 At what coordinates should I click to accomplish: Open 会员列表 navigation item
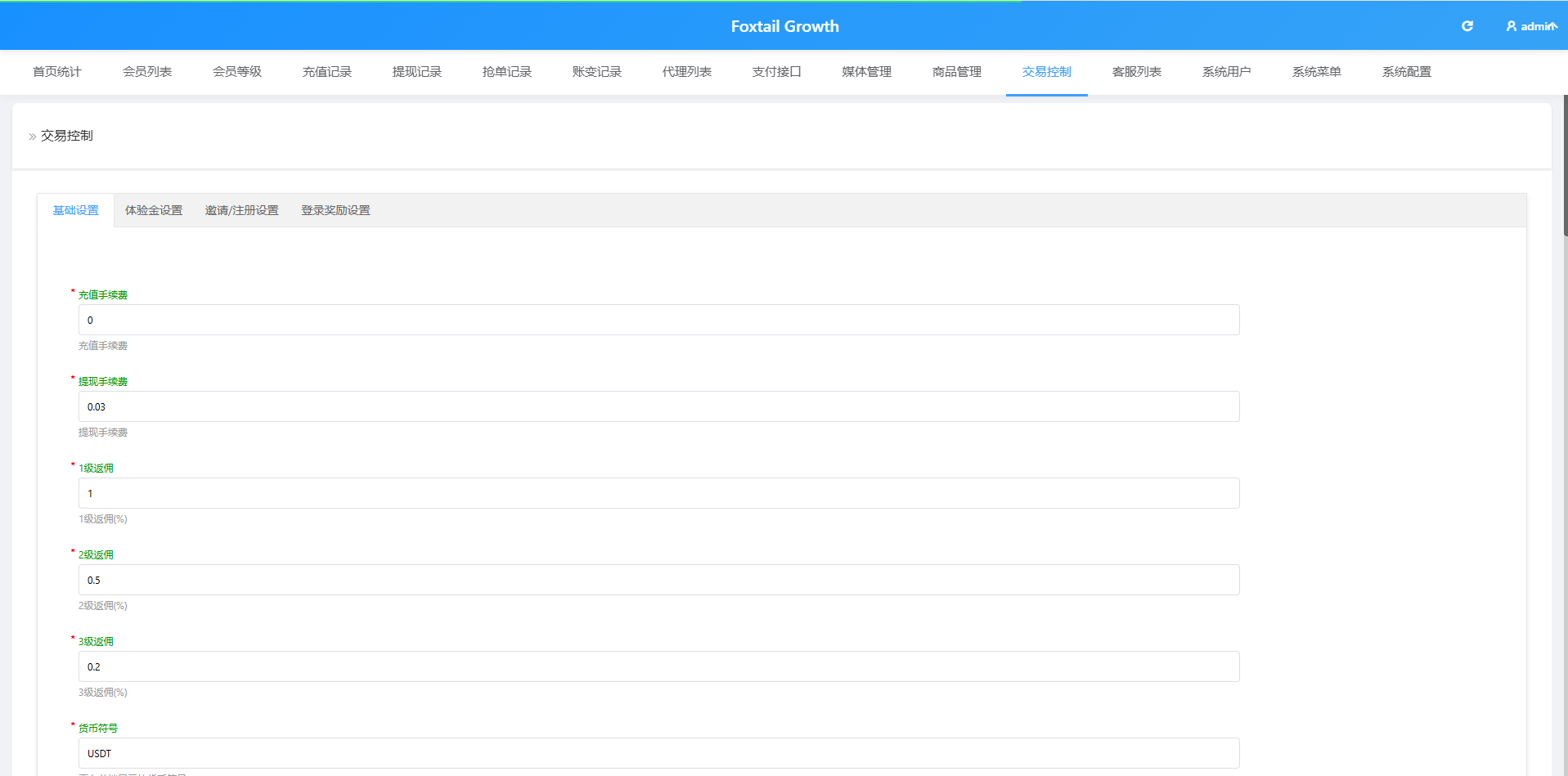tap(147, 72)
